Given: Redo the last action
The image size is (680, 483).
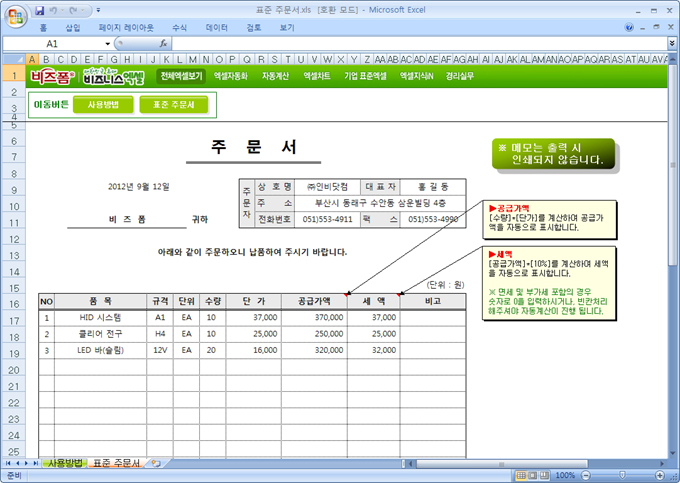Looking at the screenshot, I should pos(73,10).
